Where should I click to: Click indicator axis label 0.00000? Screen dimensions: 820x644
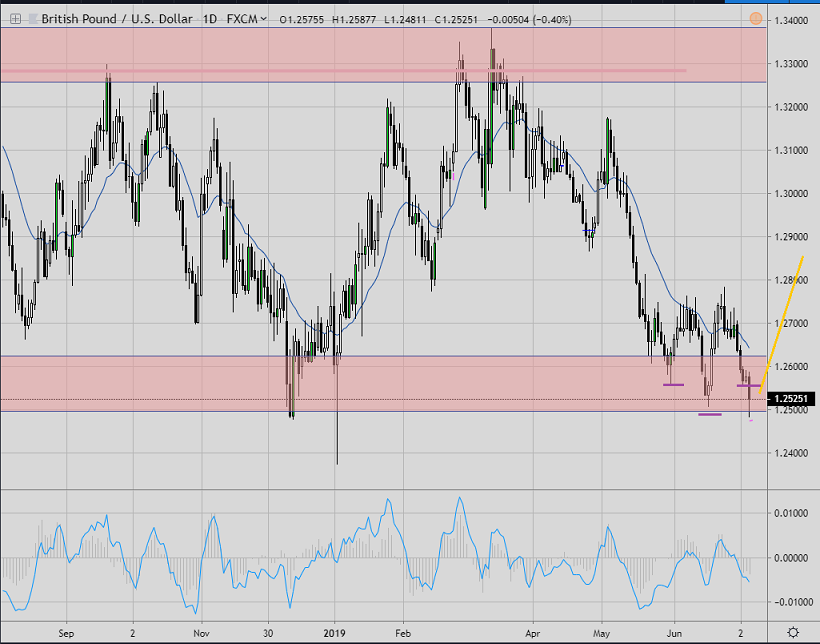[x=791, y=558]
